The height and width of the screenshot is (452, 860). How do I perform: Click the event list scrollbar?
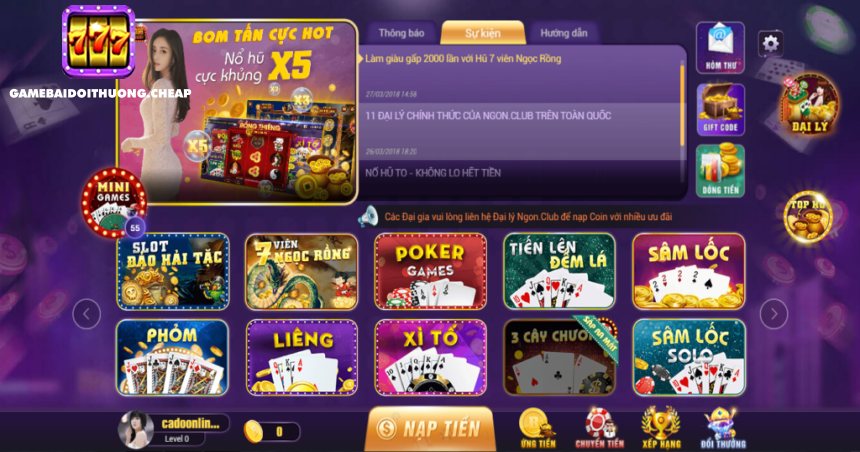(x=682, y=104)
